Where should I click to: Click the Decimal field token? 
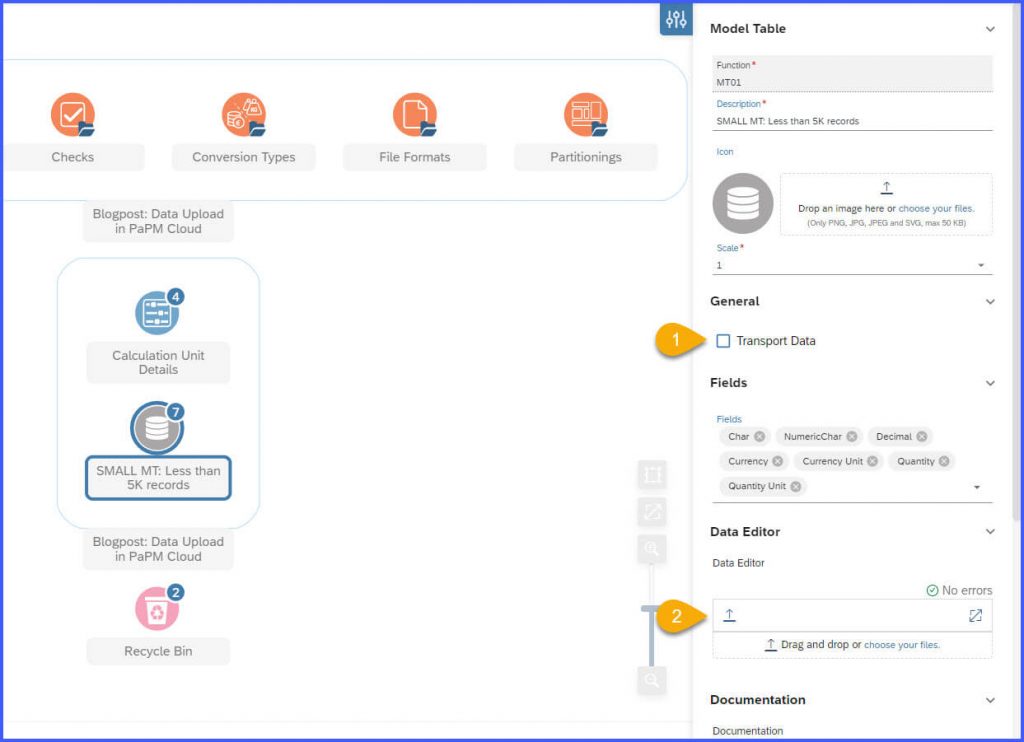tap(900, 436)
